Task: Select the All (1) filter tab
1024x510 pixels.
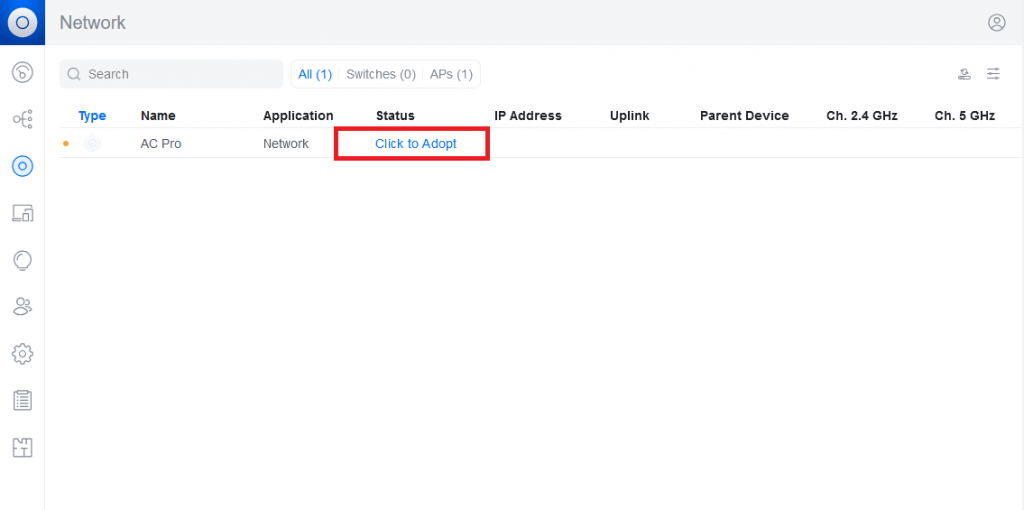Action: coord(315,74)
